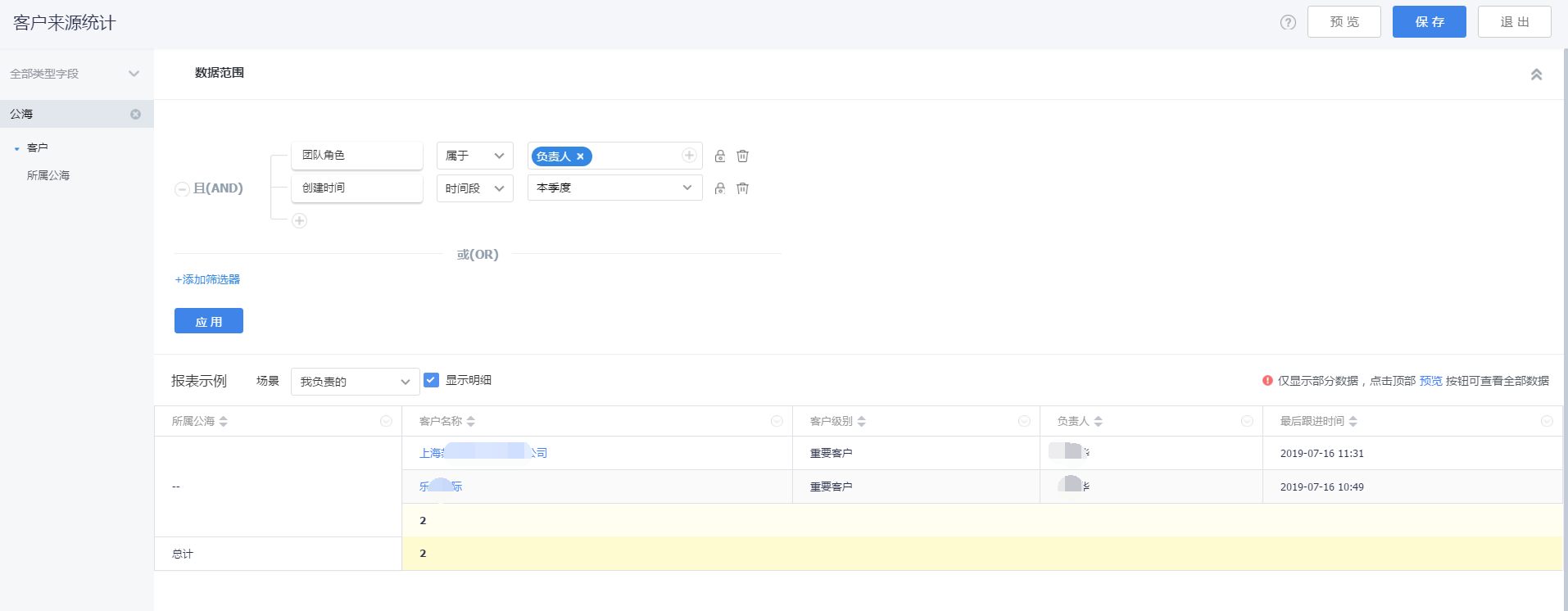The width and height of the screenshot is (1568, 611).
Task: Click the 保存 button
Action: pyautogui.click(x=1430, y=22)
